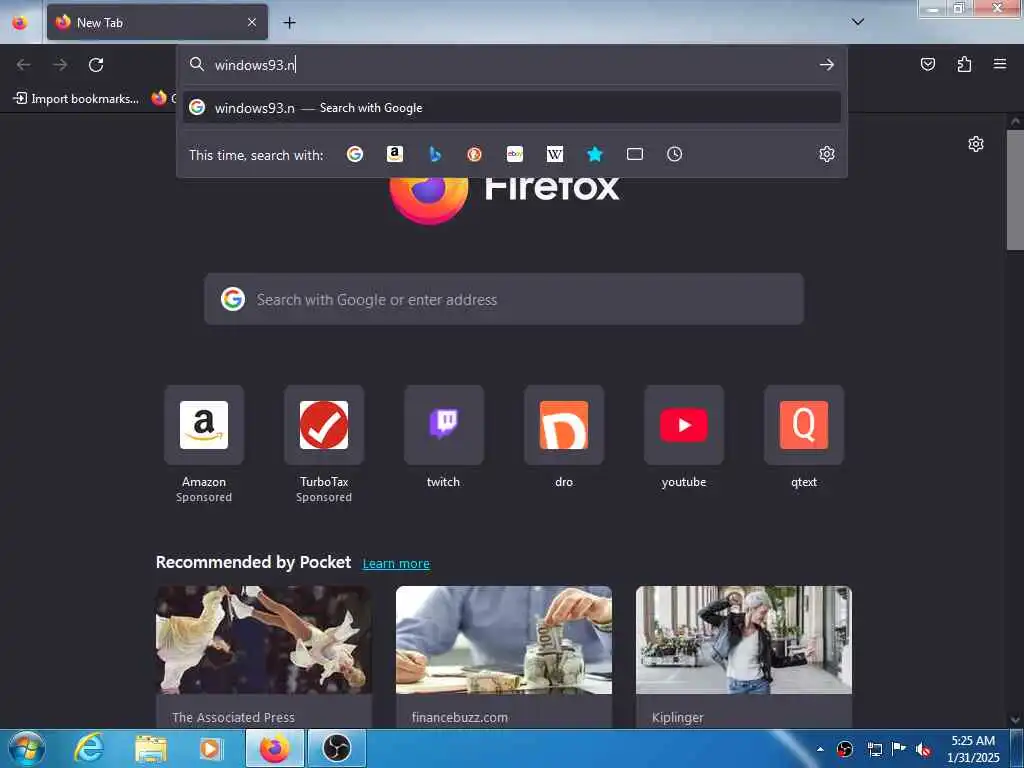Close the New Tab tab
The height and width of the screenshot is (768, 1024).
click(x=251, y=22)
